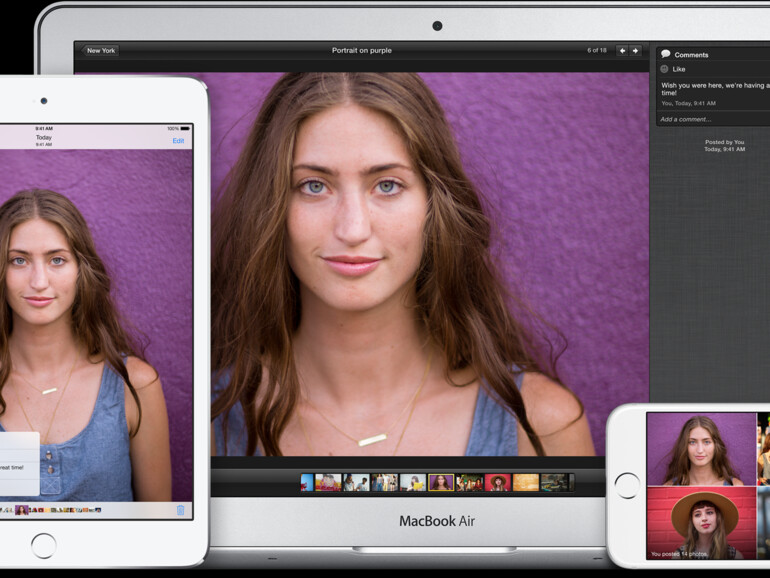
Task: Advance to next photo with right arrow
Action: (635, 51)
